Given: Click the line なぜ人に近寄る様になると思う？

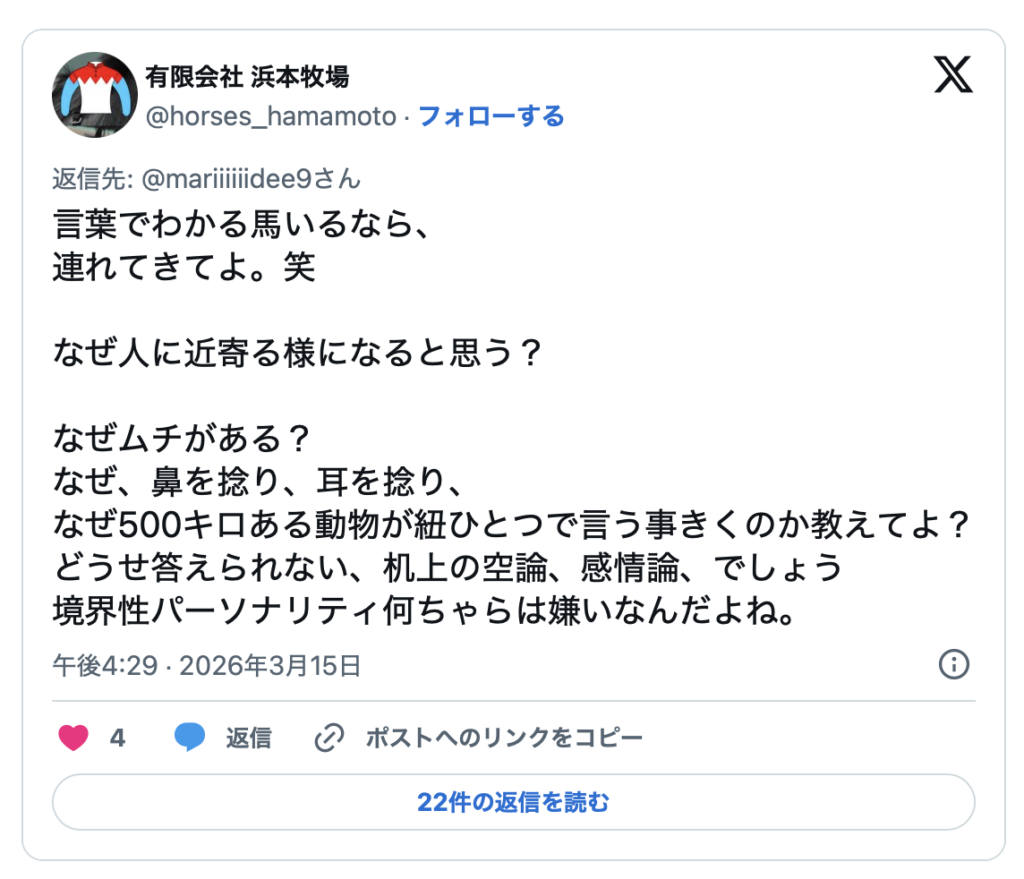Looking at the screenshot, I should [x=298, y=353].
